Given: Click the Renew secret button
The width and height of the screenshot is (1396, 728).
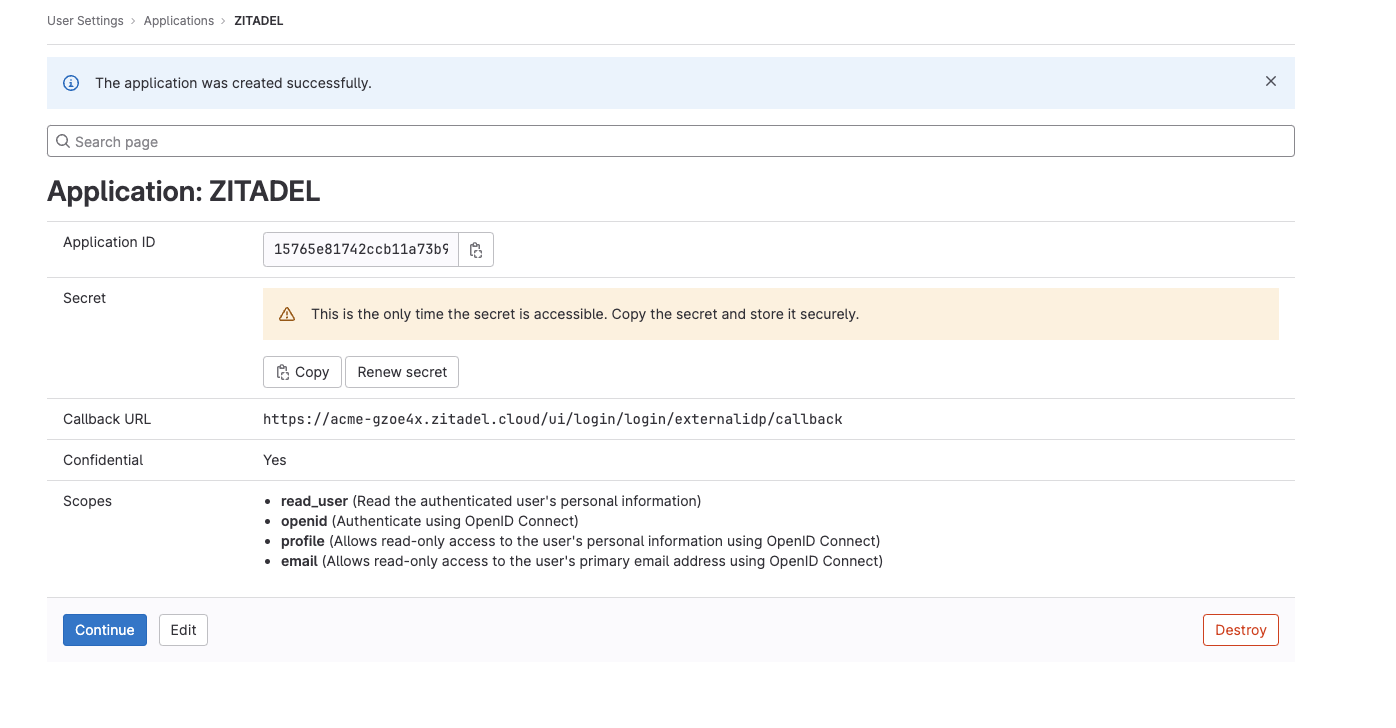Looking at the screenshot, I should coord(402,372).
